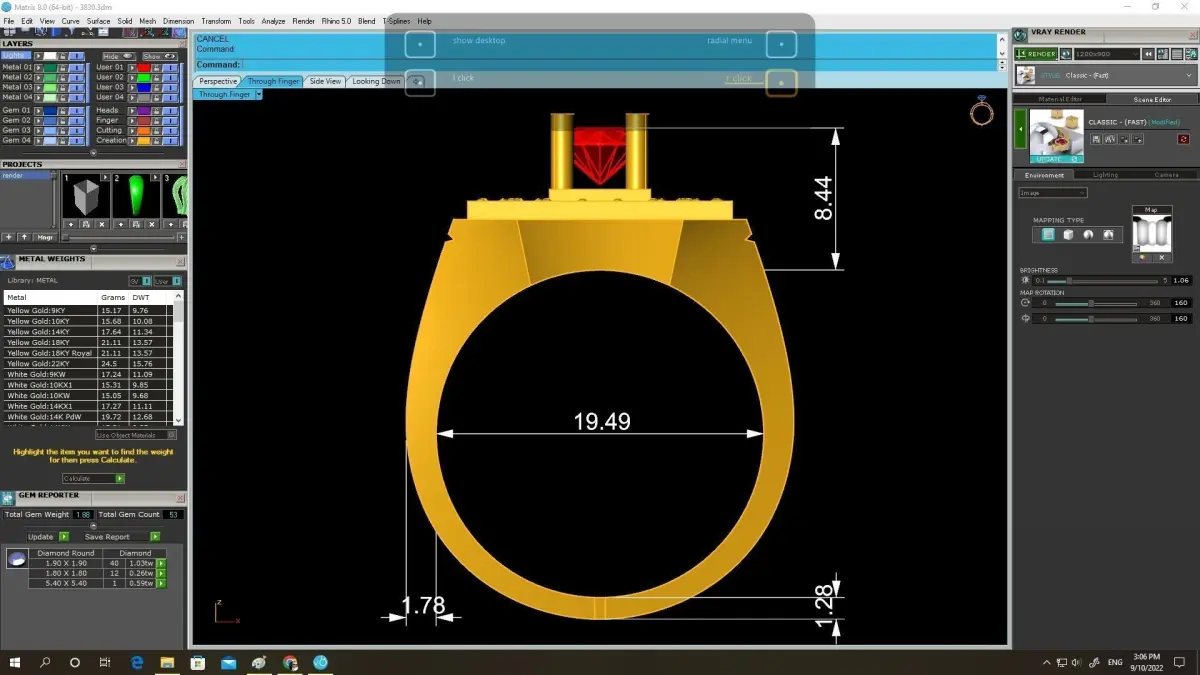Click the Diamond Round gem icon
The width and height of the screenshot is (1200, 675).
16,559
